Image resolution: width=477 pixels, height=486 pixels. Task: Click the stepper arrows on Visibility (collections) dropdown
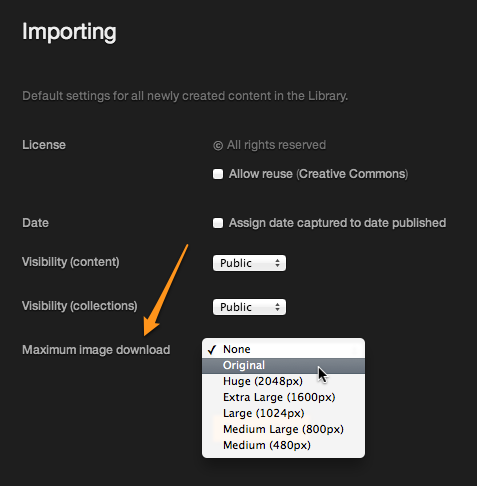click(x=277, y=307)
